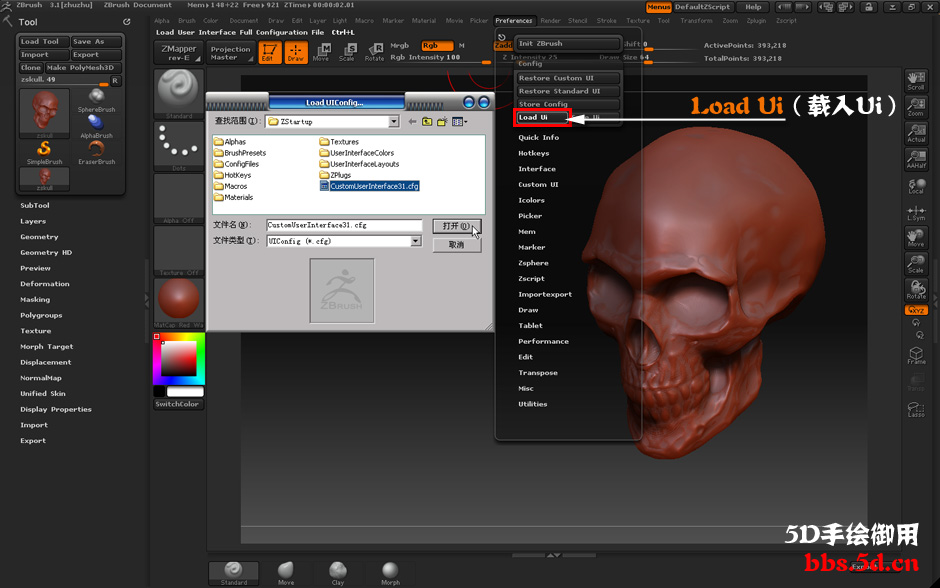The height and width of the screenshot is (588, 940).
Task: Expand the SubTool section
Action: coord(35,206)
